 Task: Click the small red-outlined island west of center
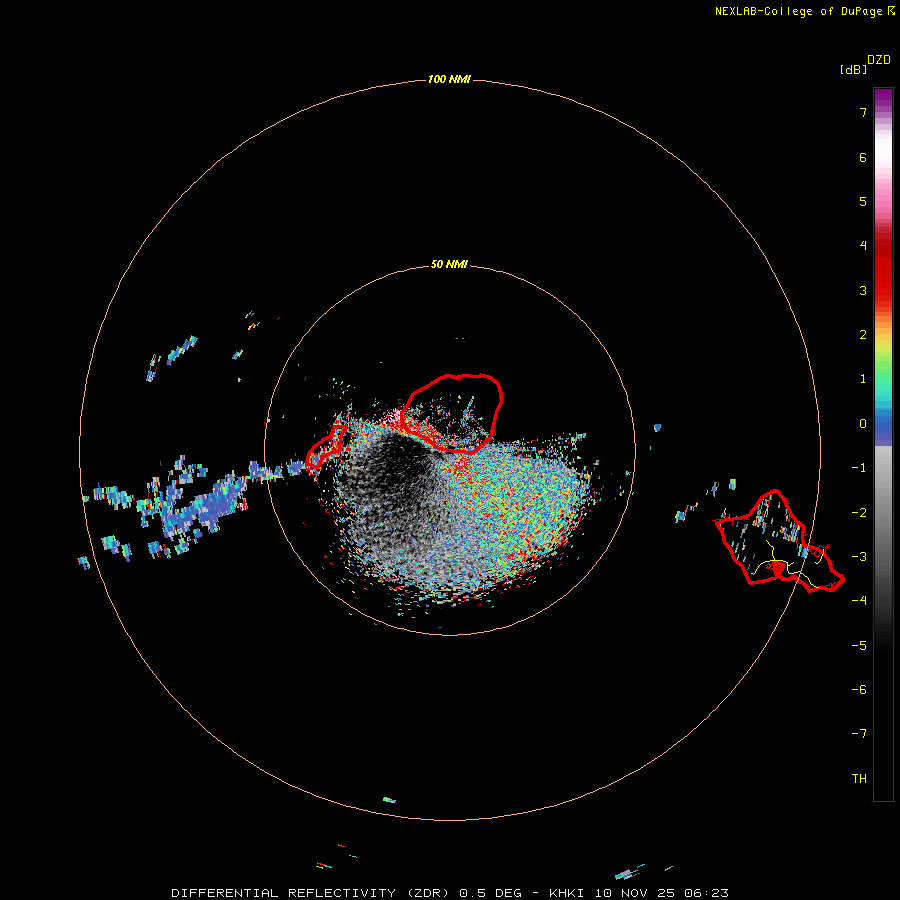(x=326, y=446)
